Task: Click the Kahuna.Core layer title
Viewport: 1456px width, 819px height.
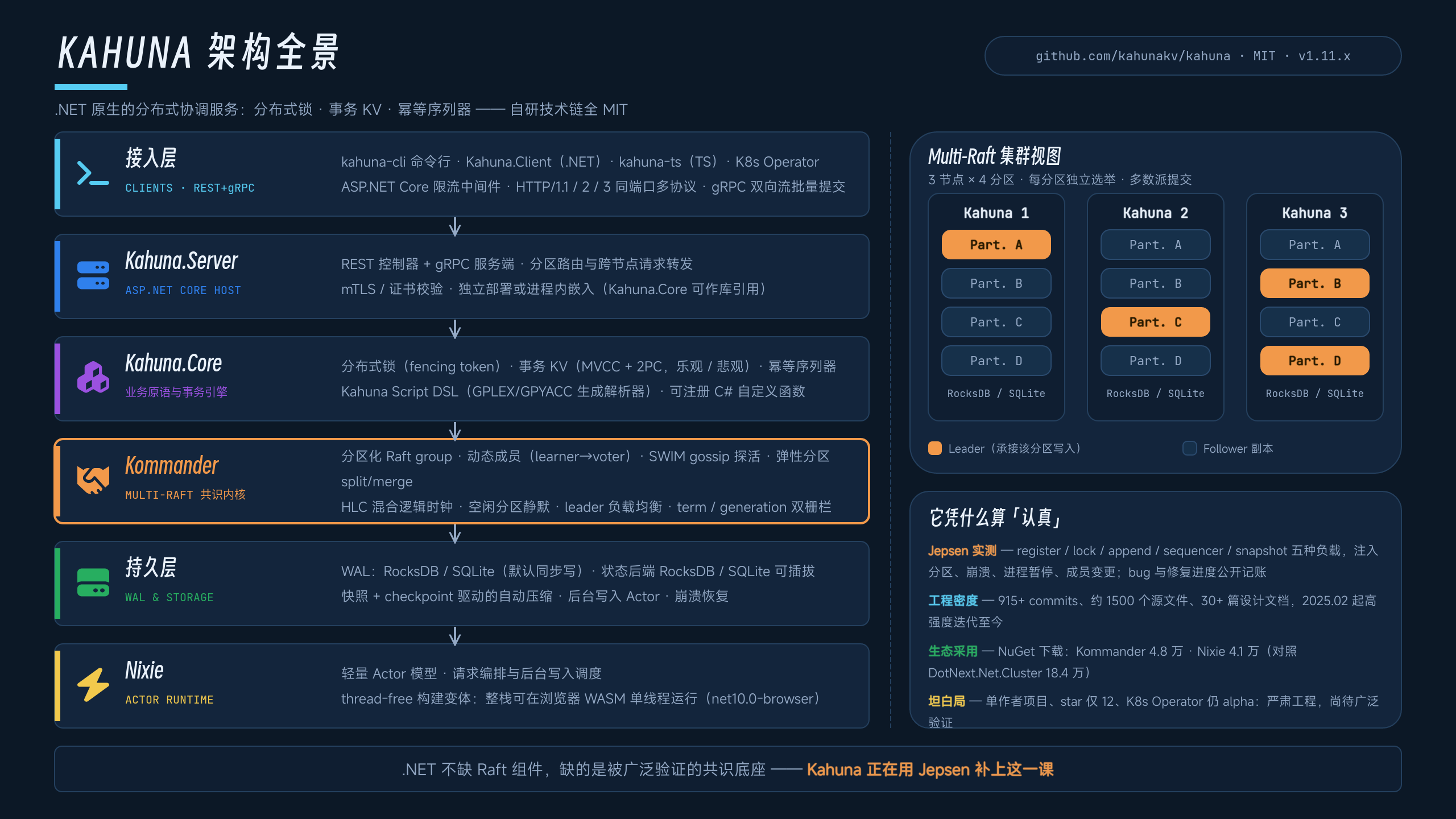Action: pyautogui.click(x=173, y=363)
